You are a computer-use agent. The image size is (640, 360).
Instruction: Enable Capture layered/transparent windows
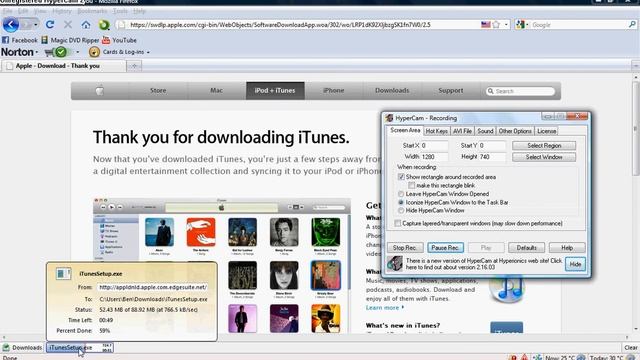[x=398, y=223]
